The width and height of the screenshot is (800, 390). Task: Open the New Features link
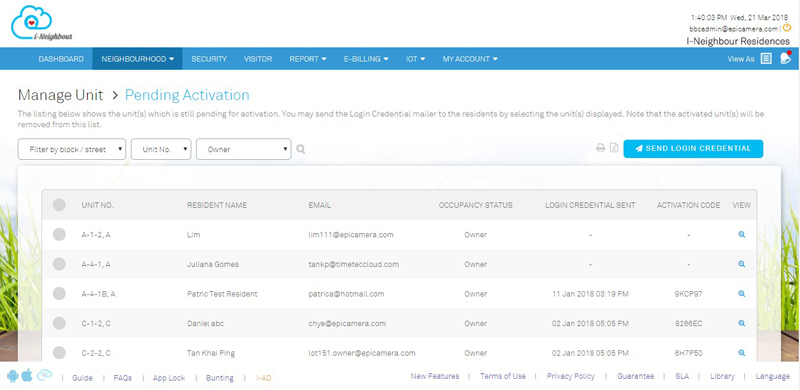coord(435,376)
